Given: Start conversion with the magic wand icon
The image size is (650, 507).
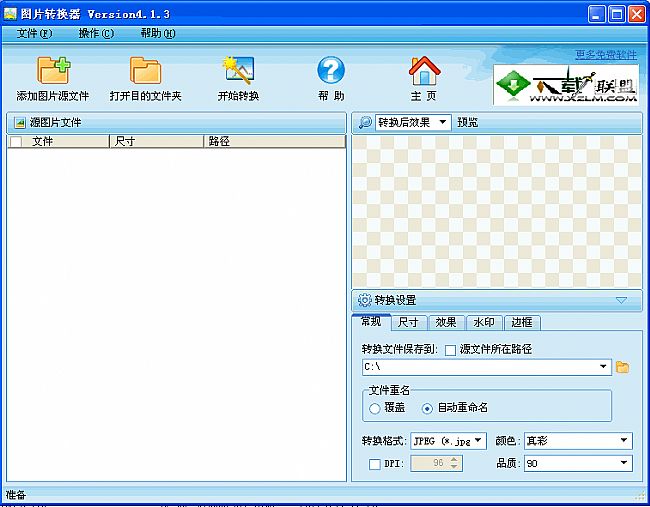Looking at the screenshot, I should pos(238,70).
